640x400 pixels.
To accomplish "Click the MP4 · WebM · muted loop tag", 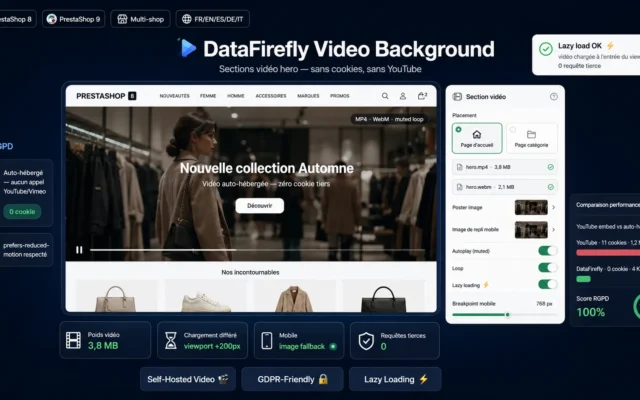I will (x=389, y=119).
